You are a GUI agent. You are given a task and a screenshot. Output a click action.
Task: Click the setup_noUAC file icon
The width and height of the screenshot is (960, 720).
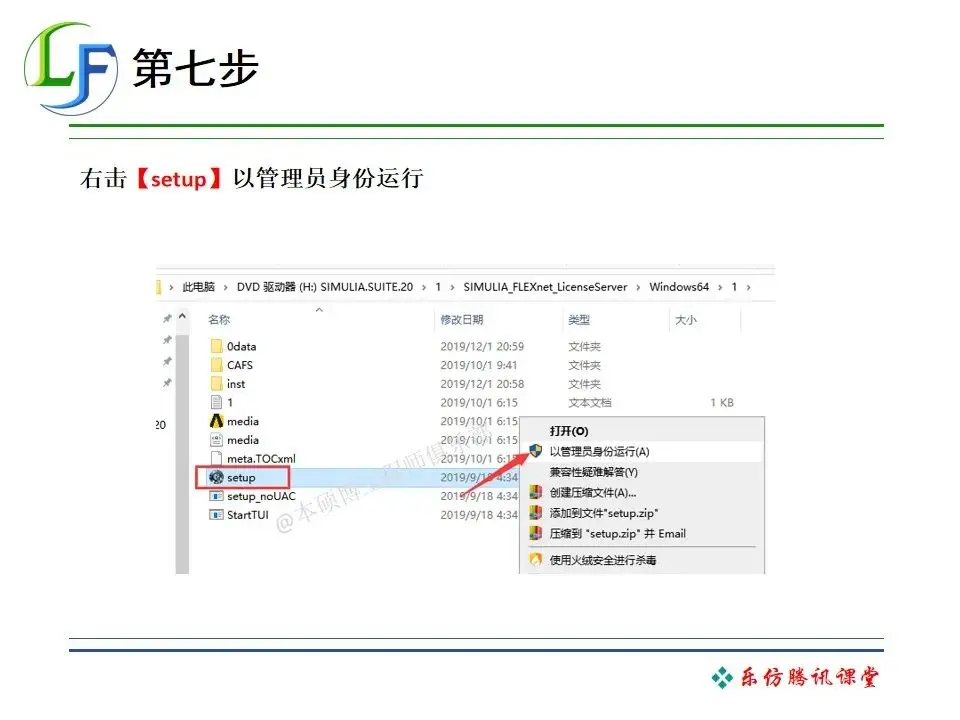[216, 496]
